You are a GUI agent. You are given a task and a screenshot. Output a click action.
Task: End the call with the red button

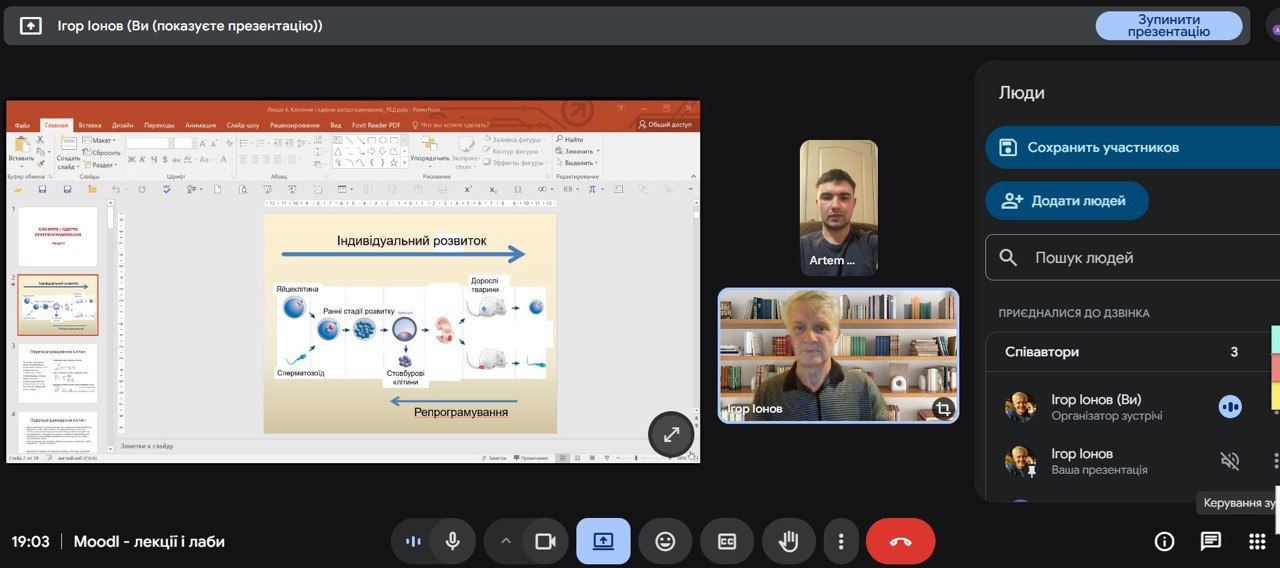(x=900, y=541)
